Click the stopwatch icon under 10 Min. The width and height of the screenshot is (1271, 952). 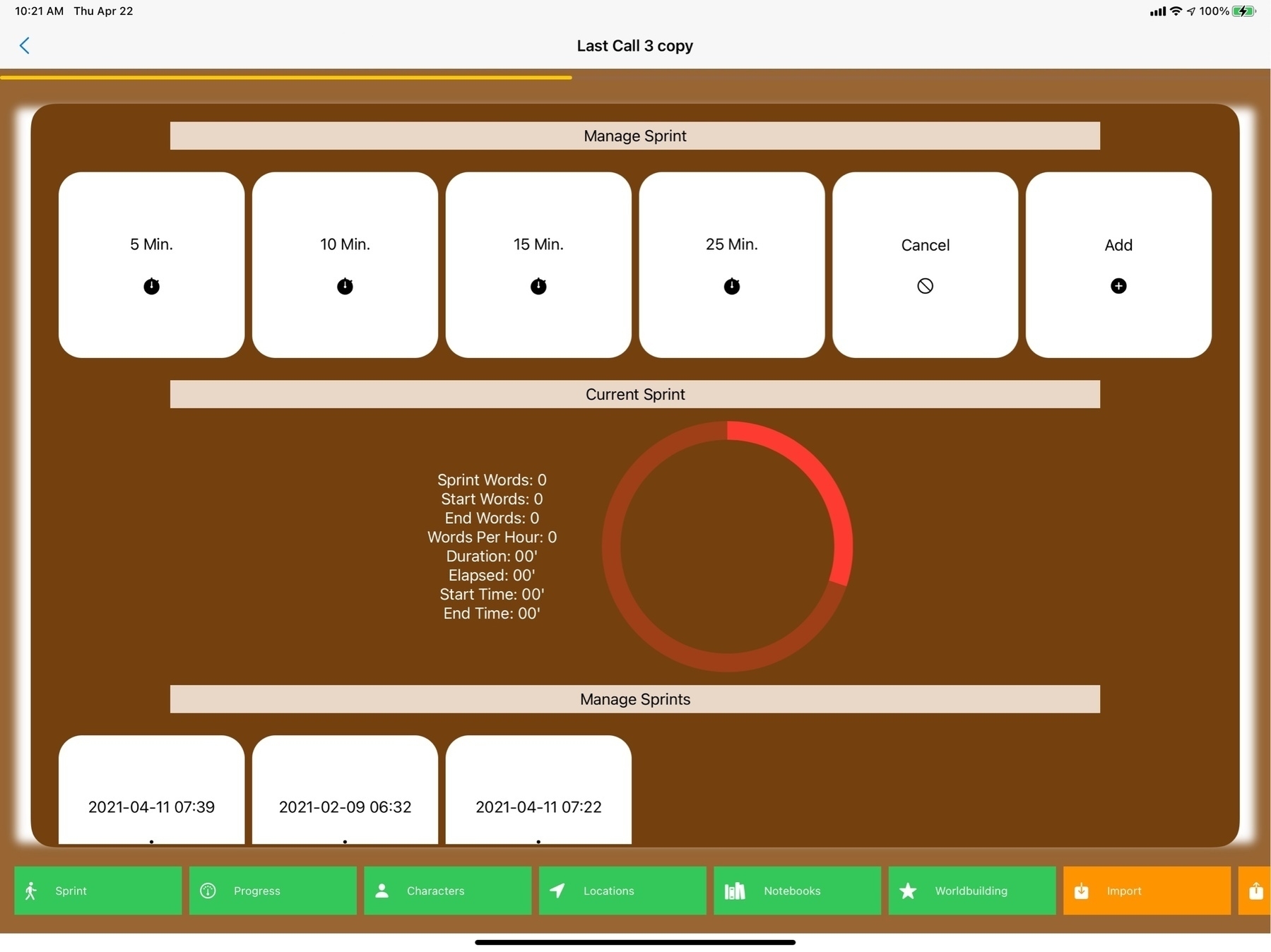[x=345, y=286]
